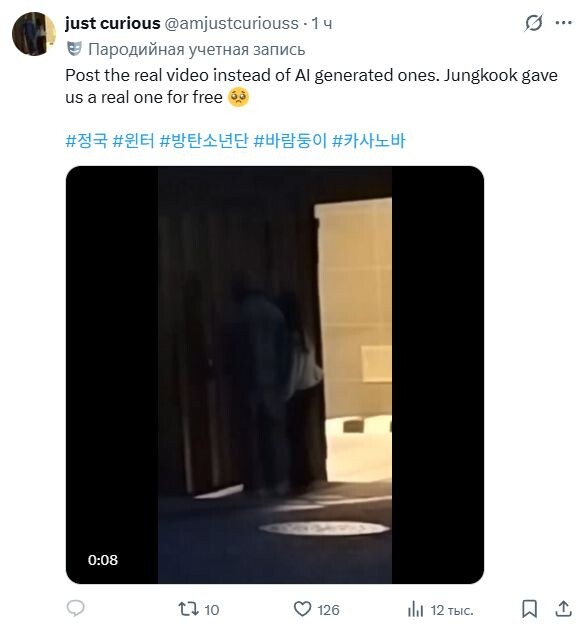Like the post with heart icon

pyautogui.click(x=302, y=609)
